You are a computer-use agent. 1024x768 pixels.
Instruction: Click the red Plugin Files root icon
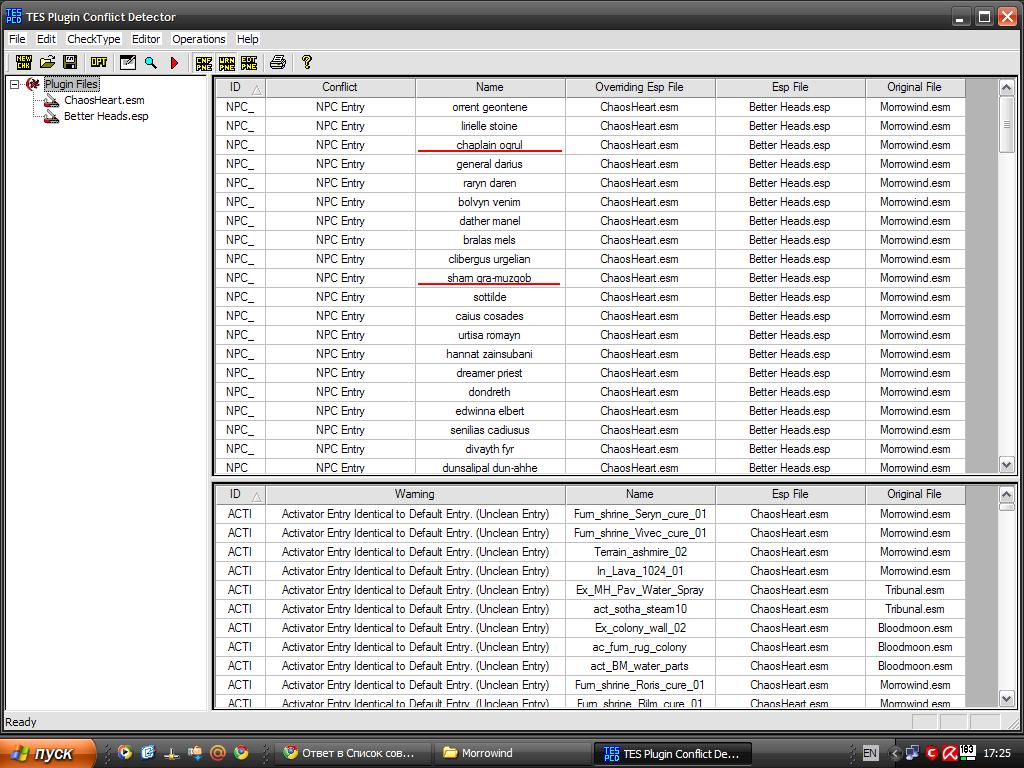[33, 84]
